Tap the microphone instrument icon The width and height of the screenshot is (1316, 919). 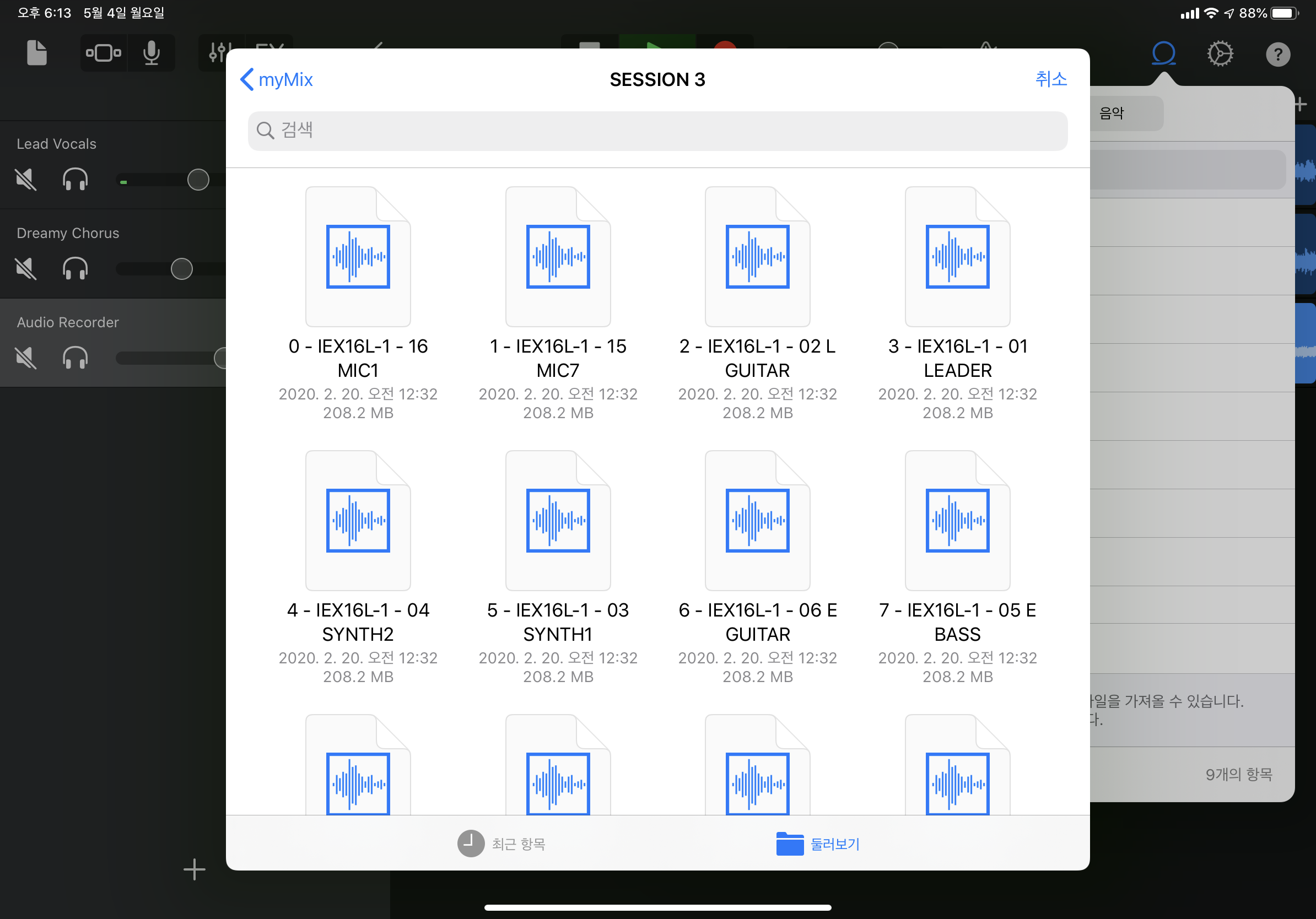(x=152, y=53)
